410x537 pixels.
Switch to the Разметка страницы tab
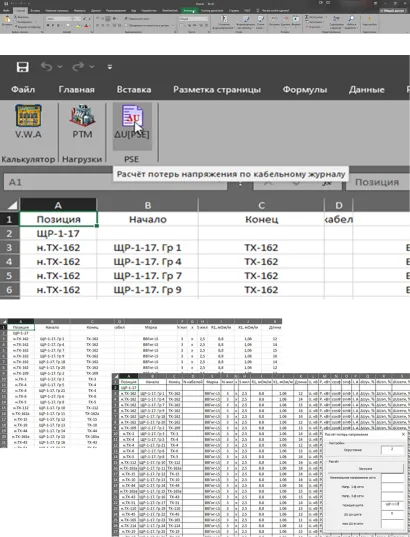tap(217, 90)
